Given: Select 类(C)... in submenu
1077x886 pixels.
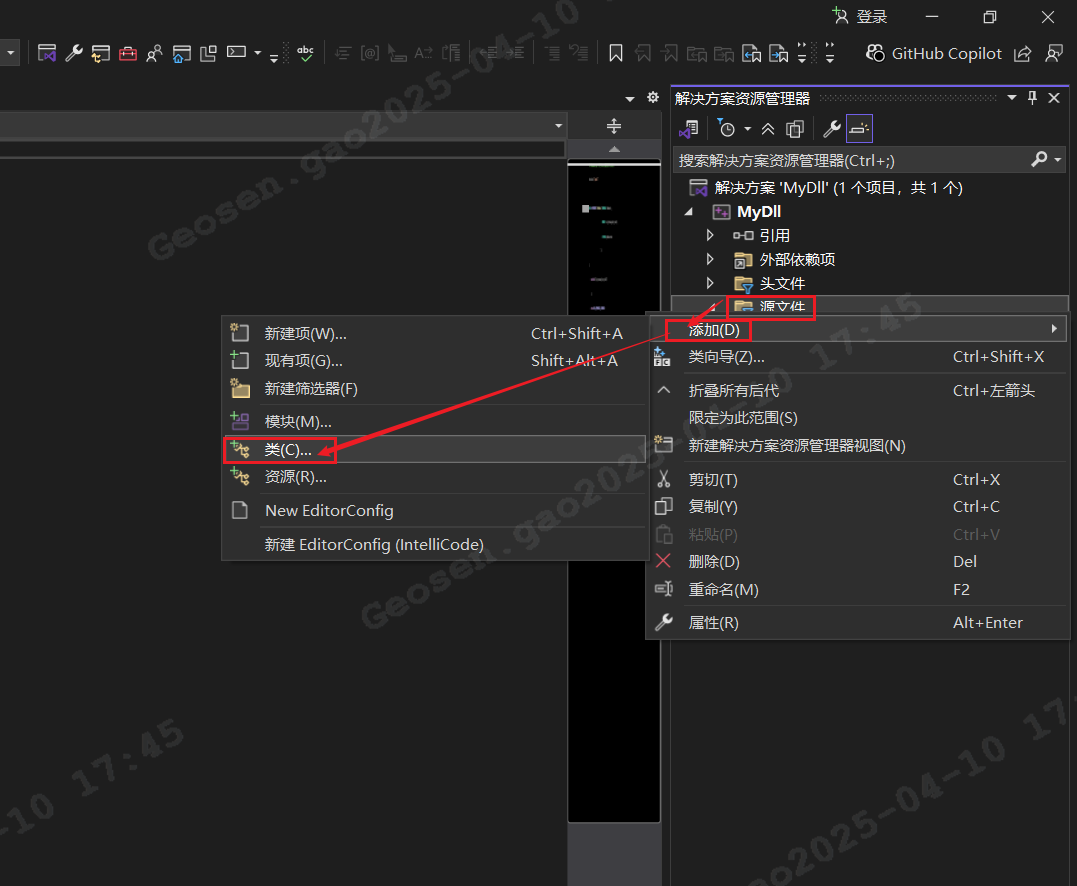Looking at the screenshot, I should [x=435, y=450].
